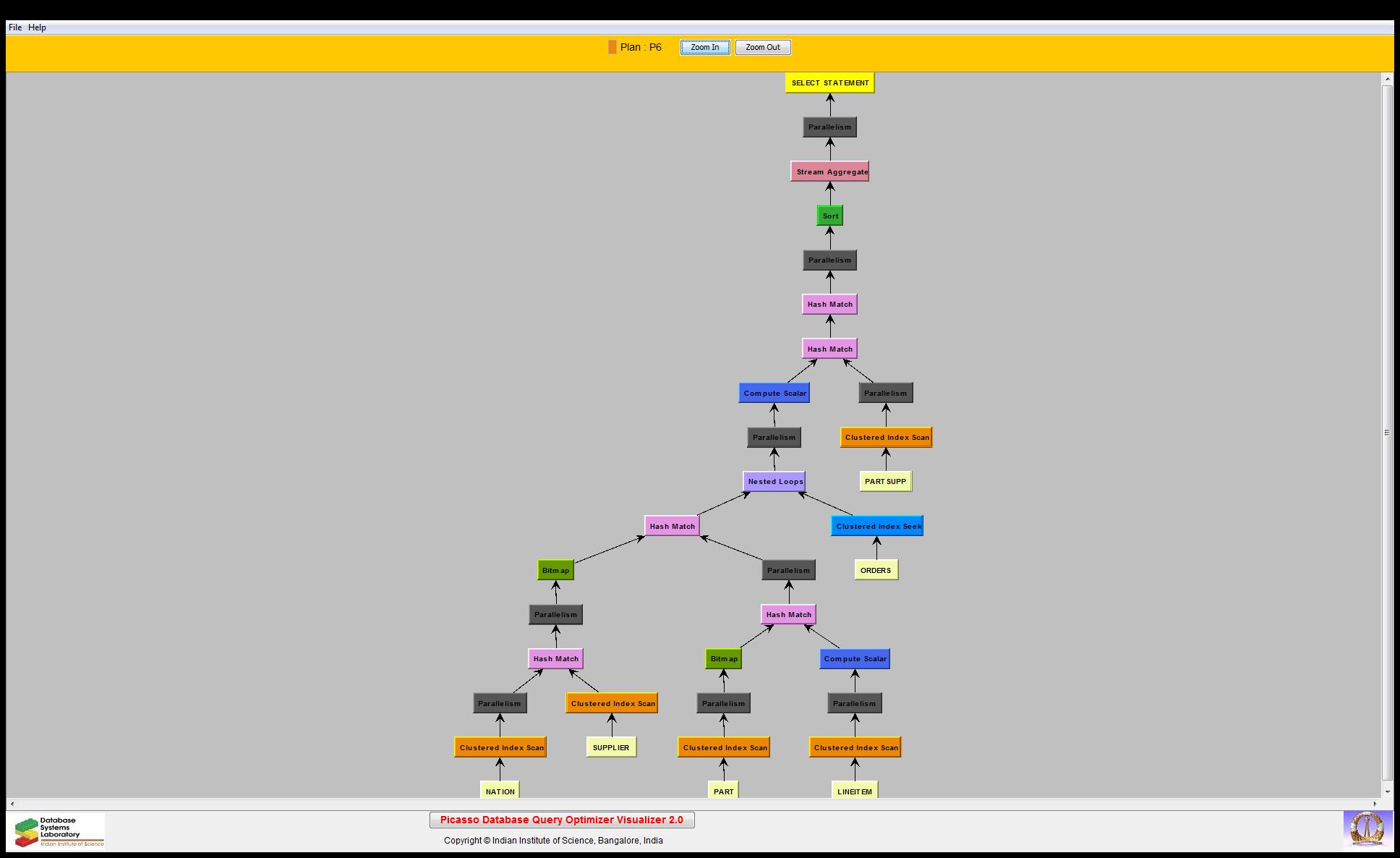Select the NATION table node
The image size is (1400, 858).
click(500, 791)
